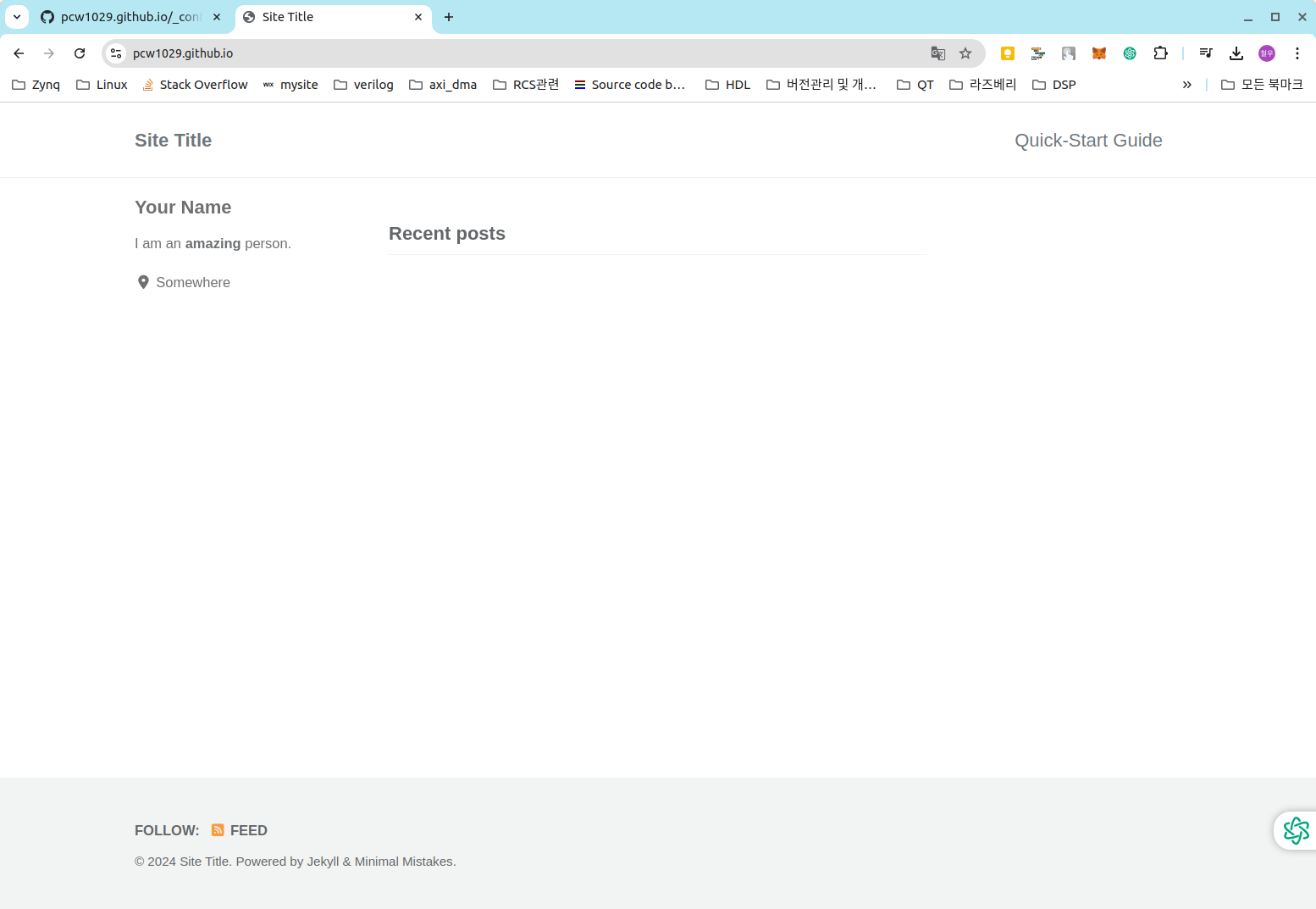
Task: Open the MetaMask extension
Action: click(1098, 53)
